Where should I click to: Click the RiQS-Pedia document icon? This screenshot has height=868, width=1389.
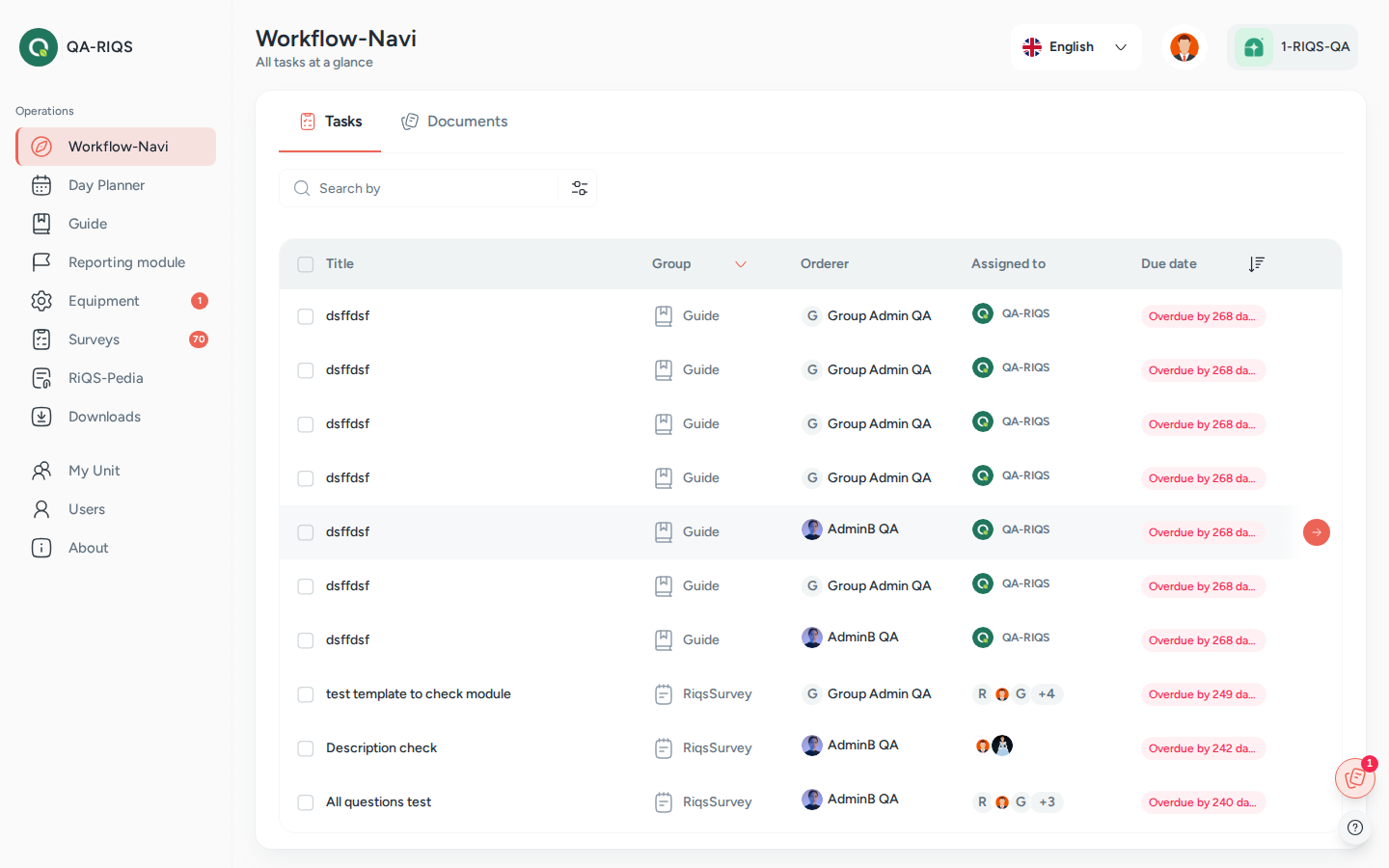click(41, 378)
